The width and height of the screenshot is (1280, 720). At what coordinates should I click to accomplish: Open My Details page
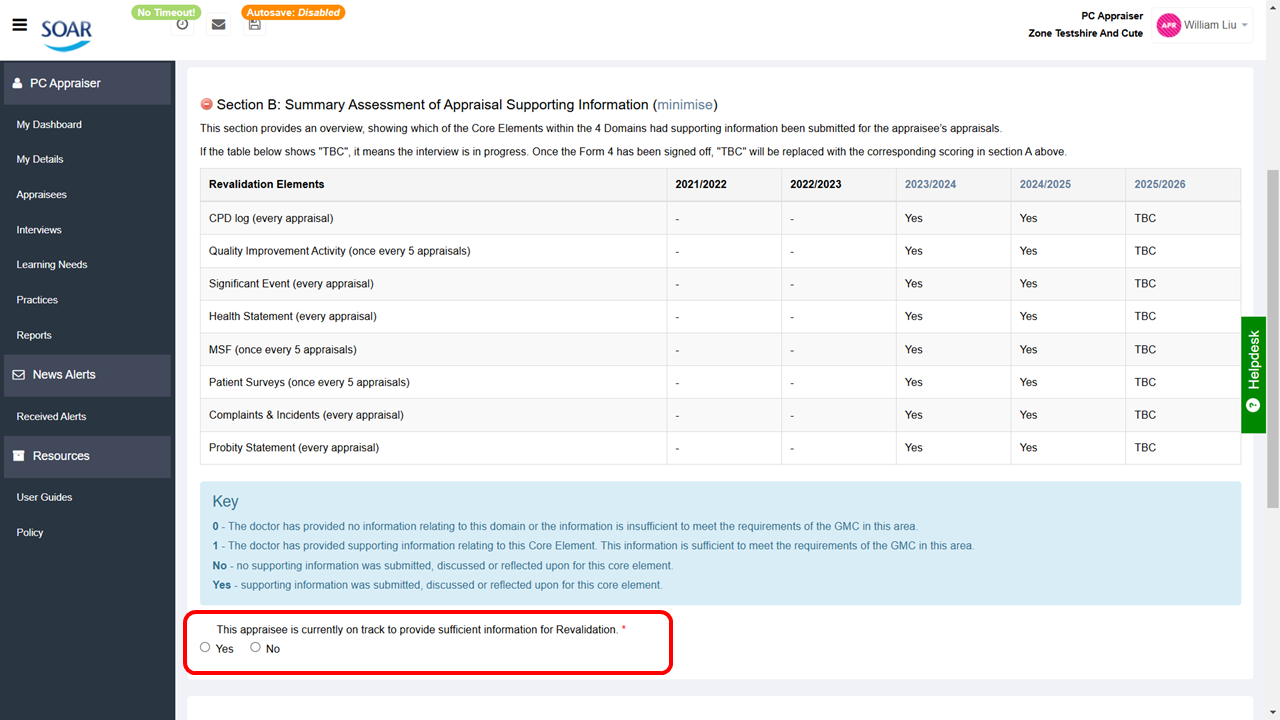pos(40,160)
